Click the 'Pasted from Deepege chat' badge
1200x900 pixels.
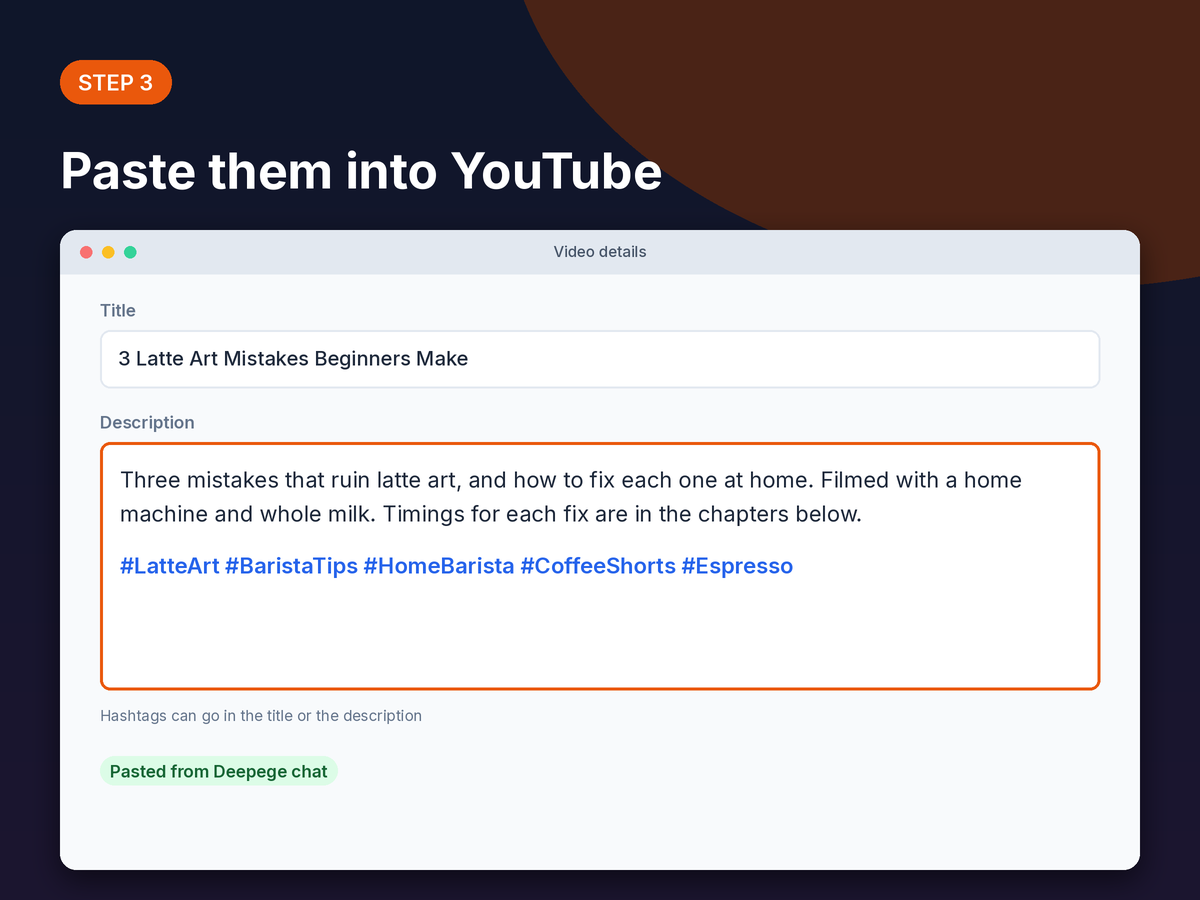219,771
